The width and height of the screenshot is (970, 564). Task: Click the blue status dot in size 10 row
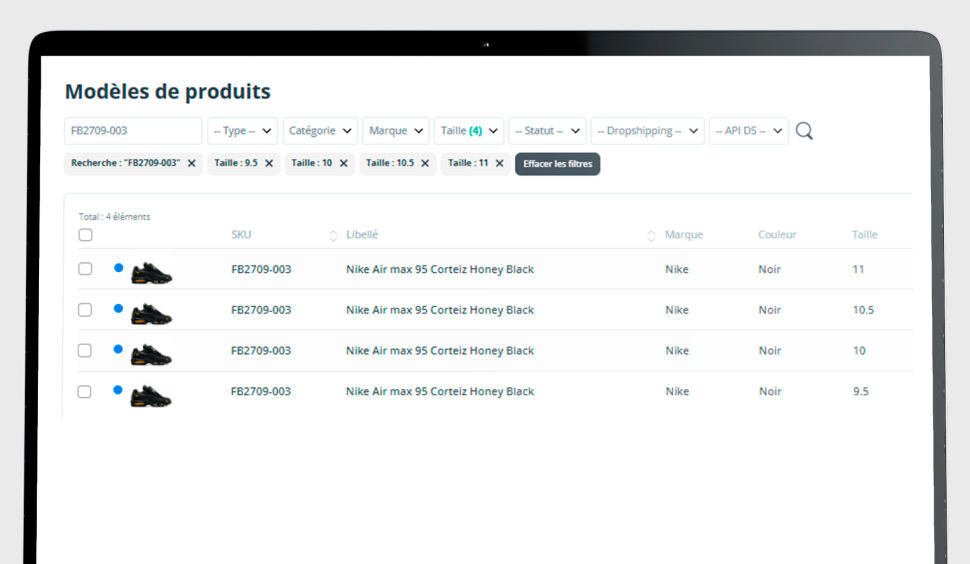[118, 349]
